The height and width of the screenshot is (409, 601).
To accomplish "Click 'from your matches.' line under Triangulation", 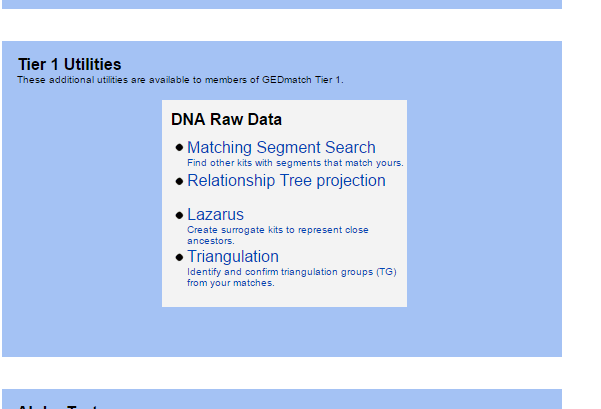I will click(231, 283).
